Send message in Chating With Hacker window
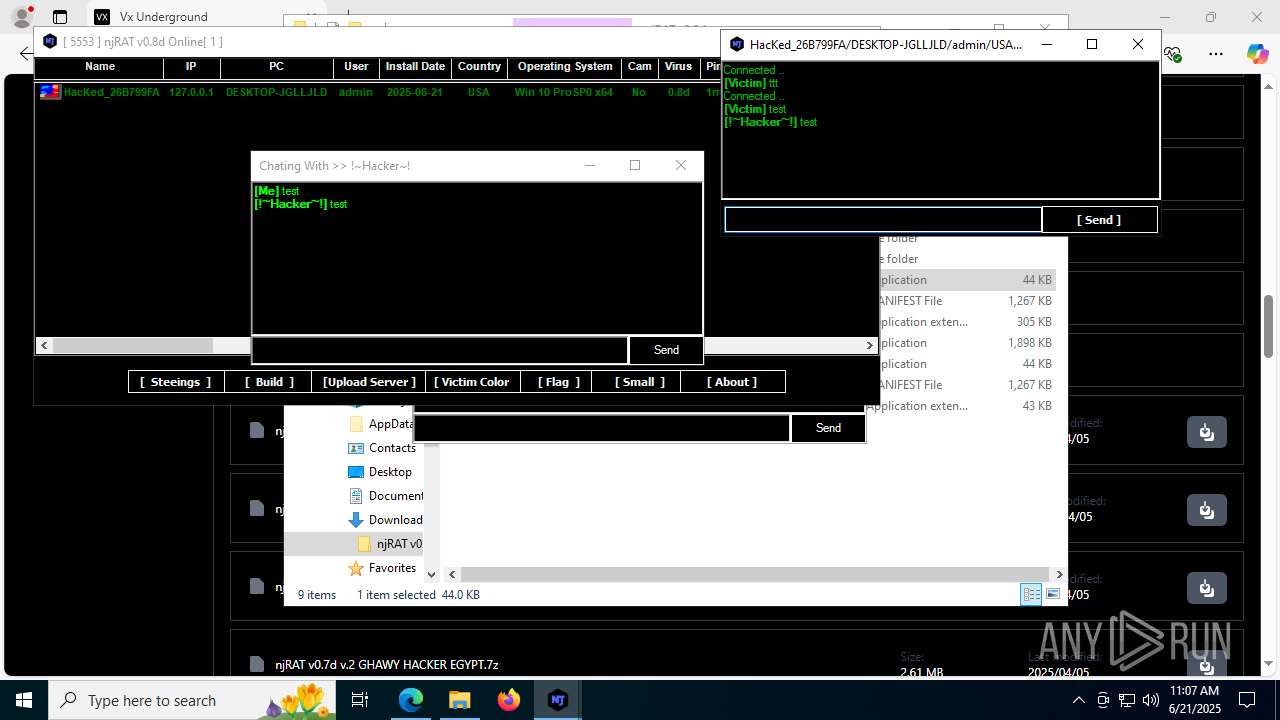Screen dimensions: 1280x720 [666, 350]
